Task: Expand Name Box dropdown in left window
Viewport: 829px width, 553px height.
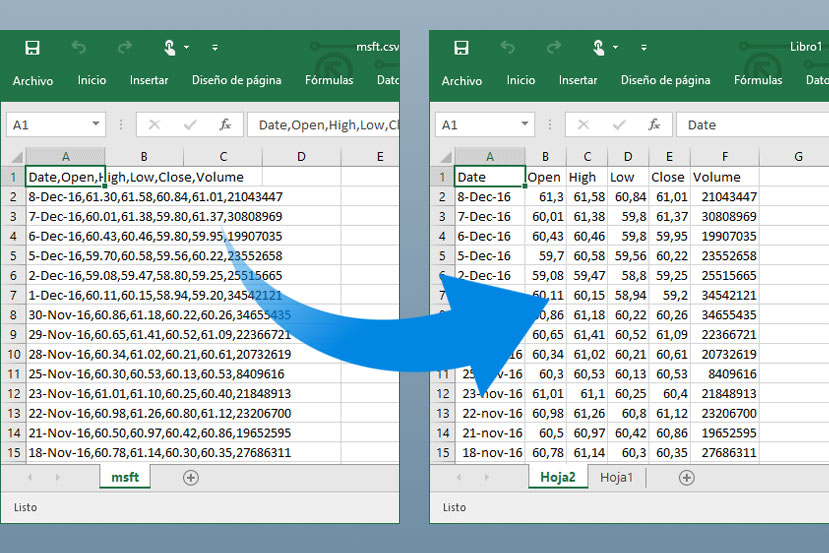Action: 96,125
